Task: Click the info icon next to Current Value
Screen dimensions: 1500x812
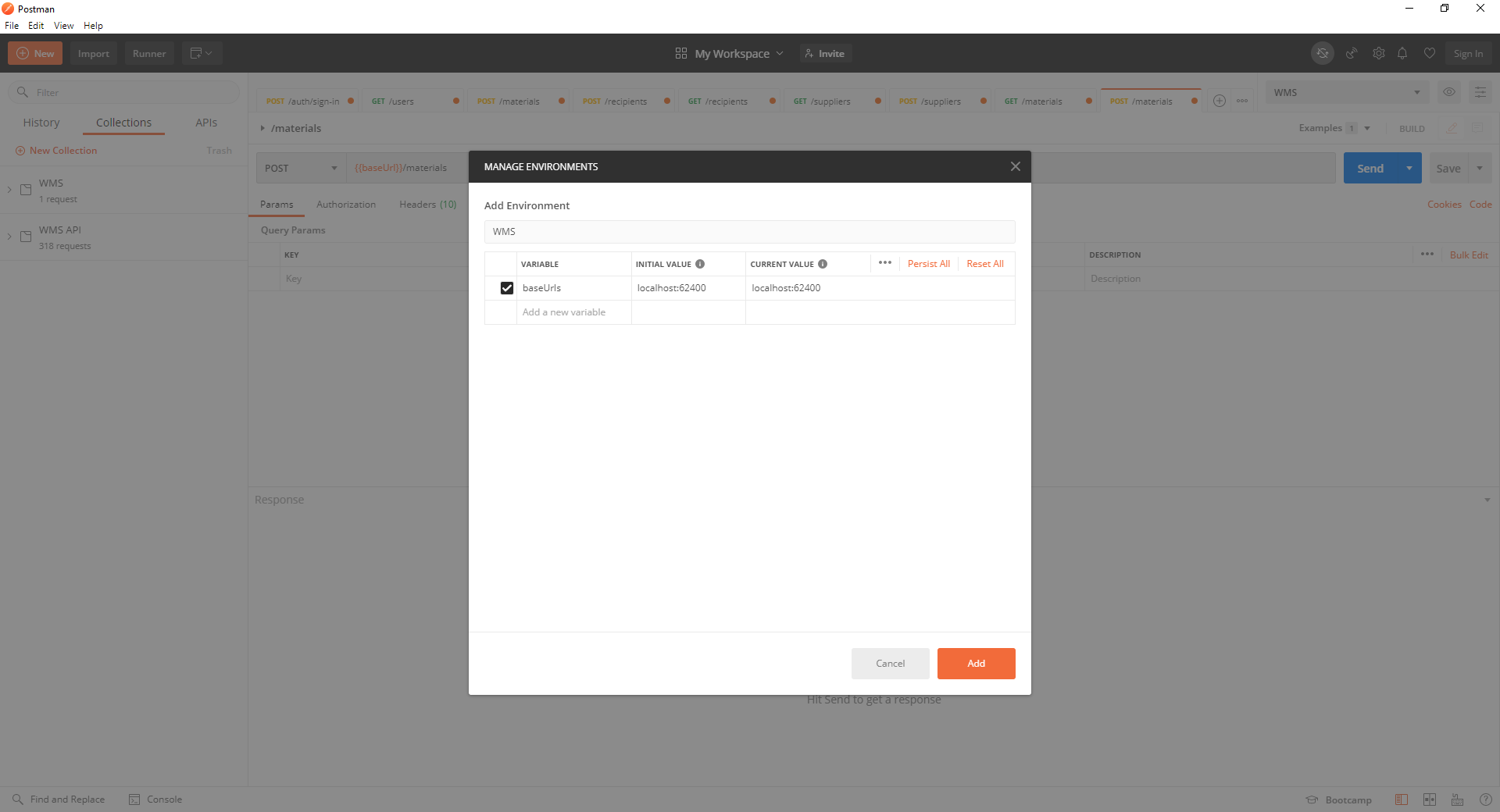Action: tap(823, 264)
